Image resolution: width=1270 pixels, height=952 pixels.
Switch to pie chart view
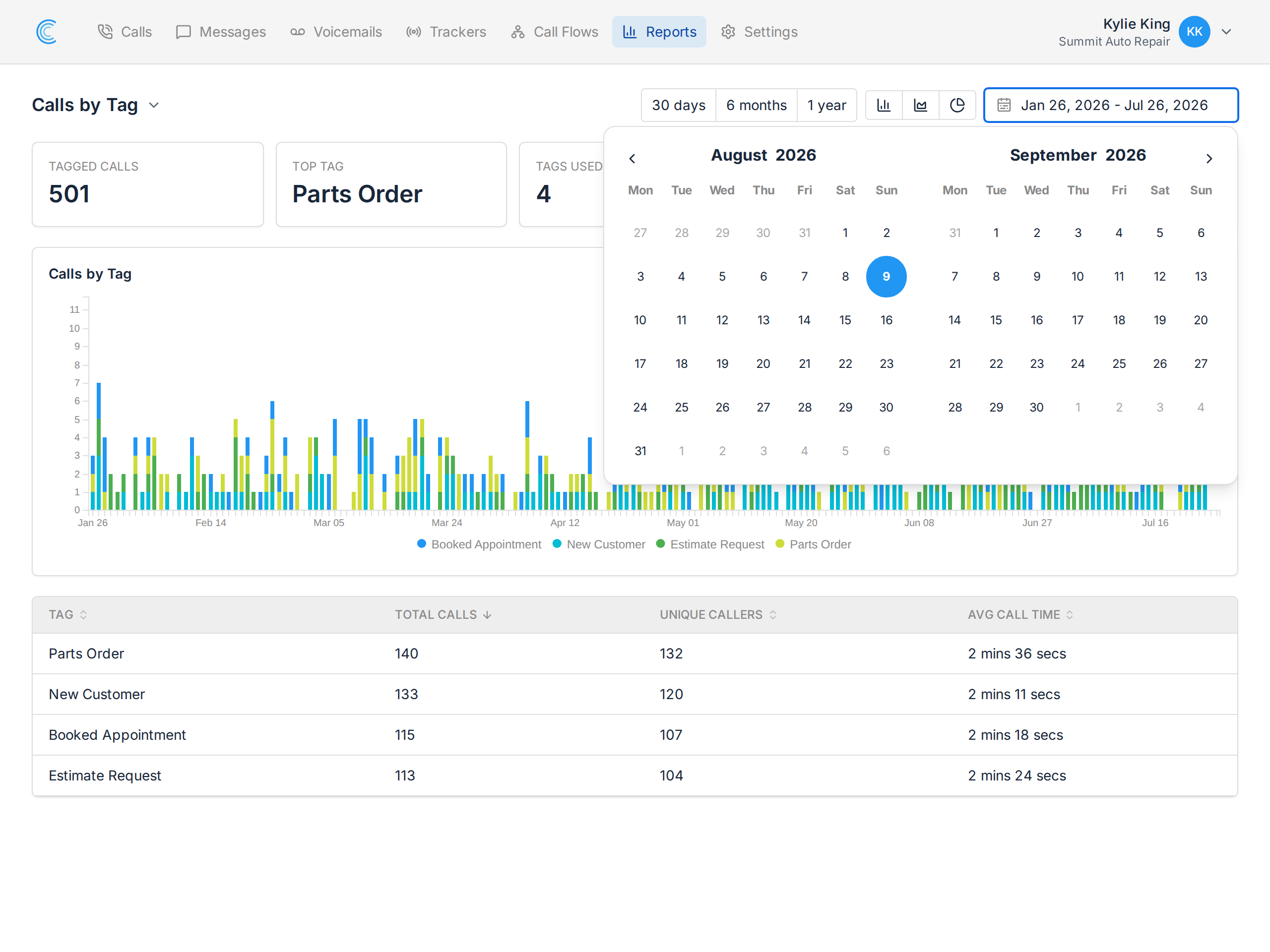pos(957,105)
